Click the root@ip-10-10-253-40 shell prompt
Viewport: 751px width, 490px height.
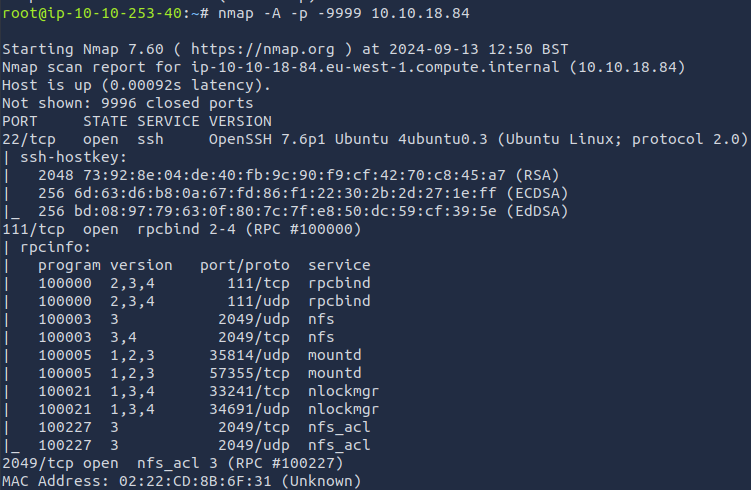tap(111, 14)
